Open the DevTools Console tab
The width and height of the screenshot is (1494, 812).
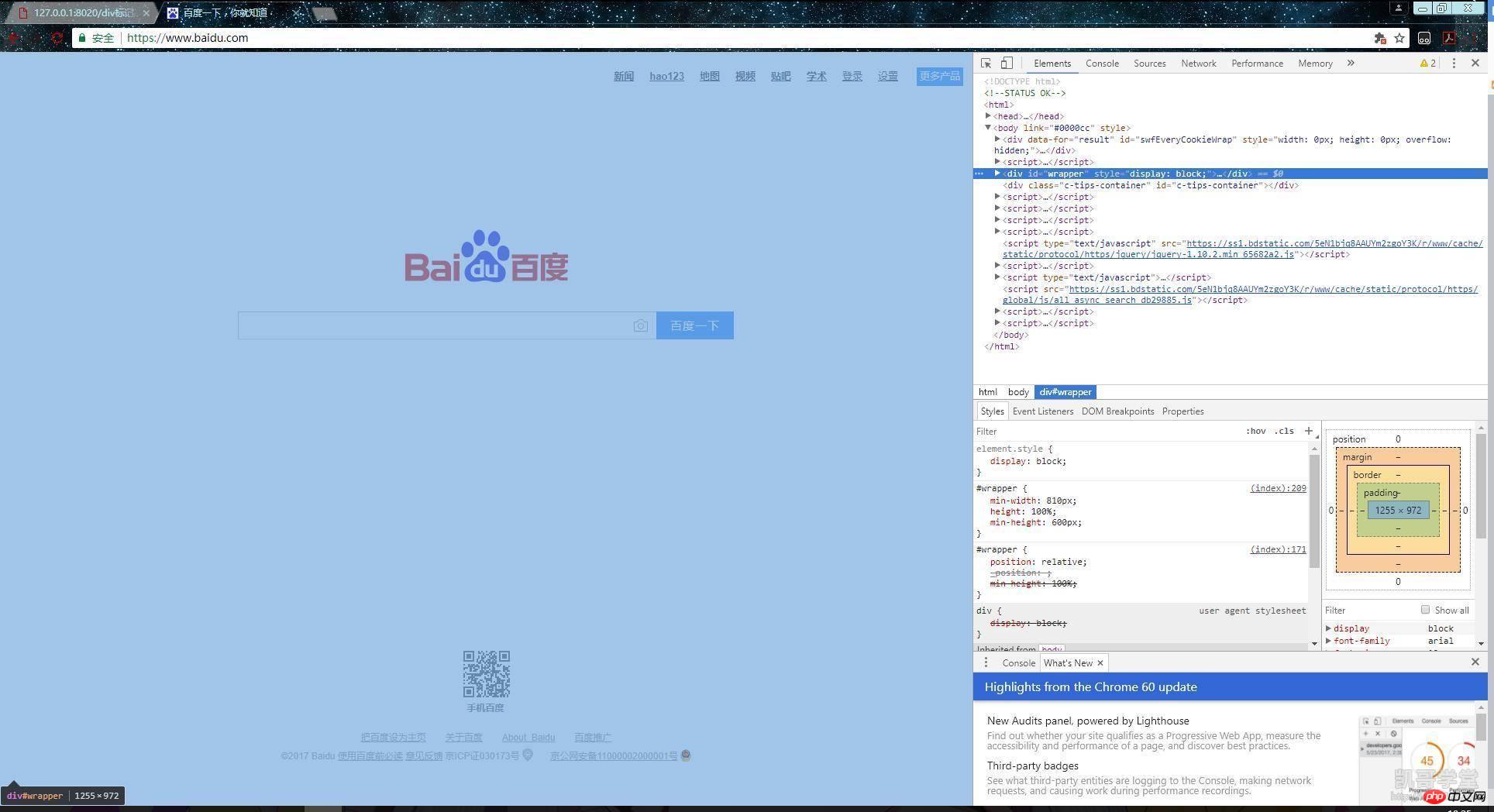(x=1102, y=64)
